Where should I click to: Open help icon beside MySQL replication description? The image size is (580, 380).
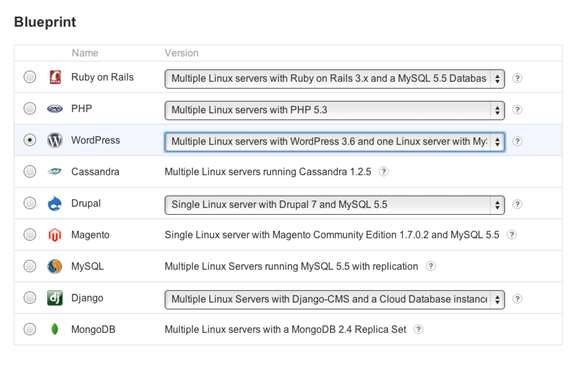(431, 266)
